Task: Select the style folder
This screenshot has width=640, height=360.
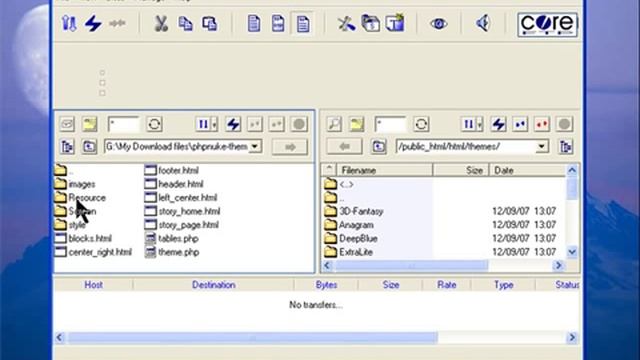Action: coord(70,224)
